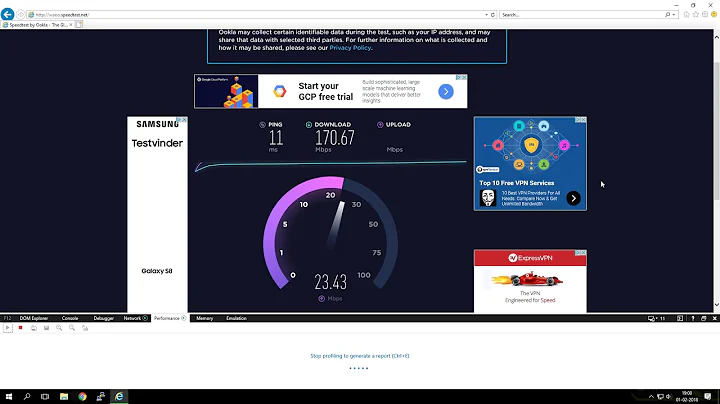This screenshot has width=720, height=404.
Task: Click the F12 label in developer tools
Action: click(7, 318)
